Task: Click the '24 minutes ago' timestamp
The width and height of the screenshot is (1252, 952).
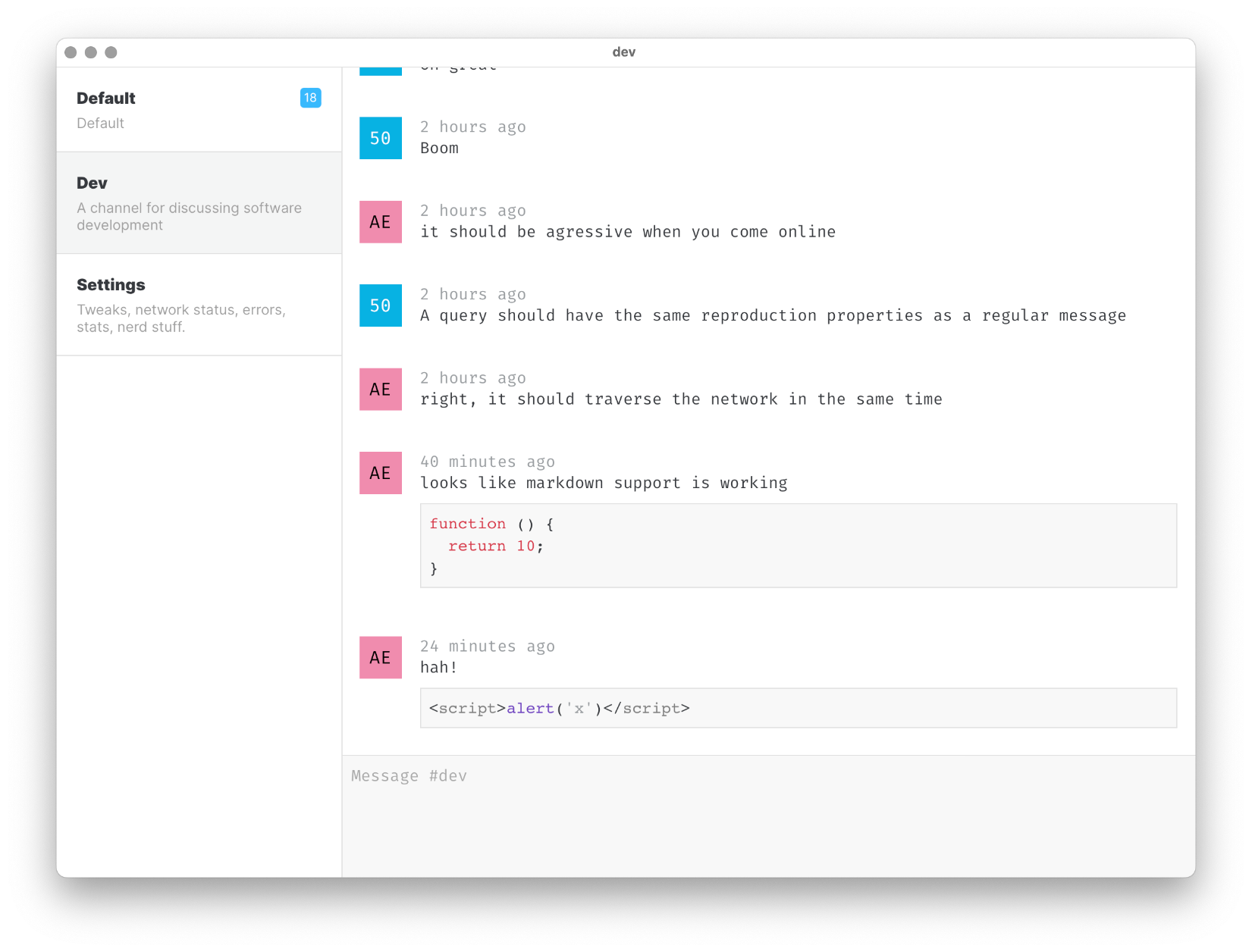Action: tap(488, 646)
